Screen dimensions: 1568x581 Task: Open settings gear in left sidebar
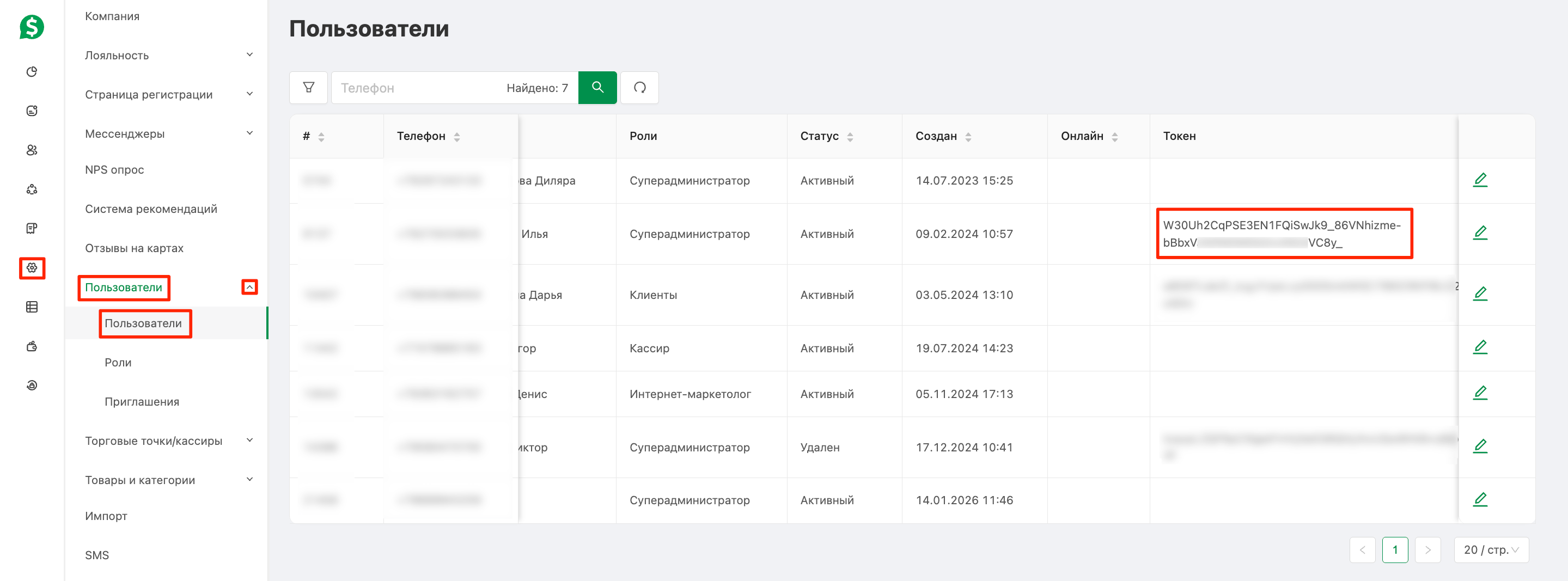tap(32, 268)
